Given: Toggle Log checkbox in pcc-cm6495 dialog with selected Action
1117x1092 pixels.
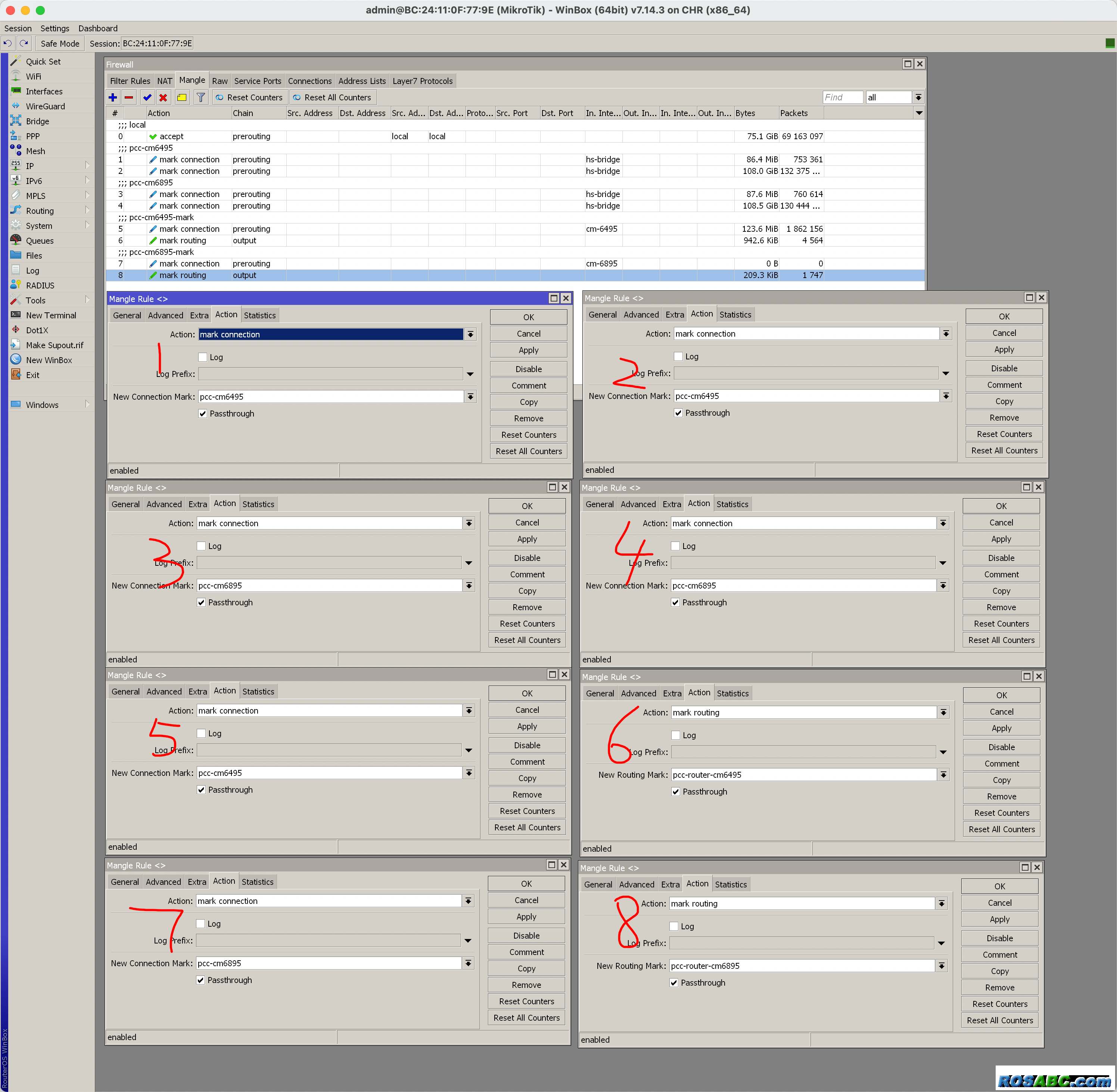Looking at the screenshot, I should 202,357.
